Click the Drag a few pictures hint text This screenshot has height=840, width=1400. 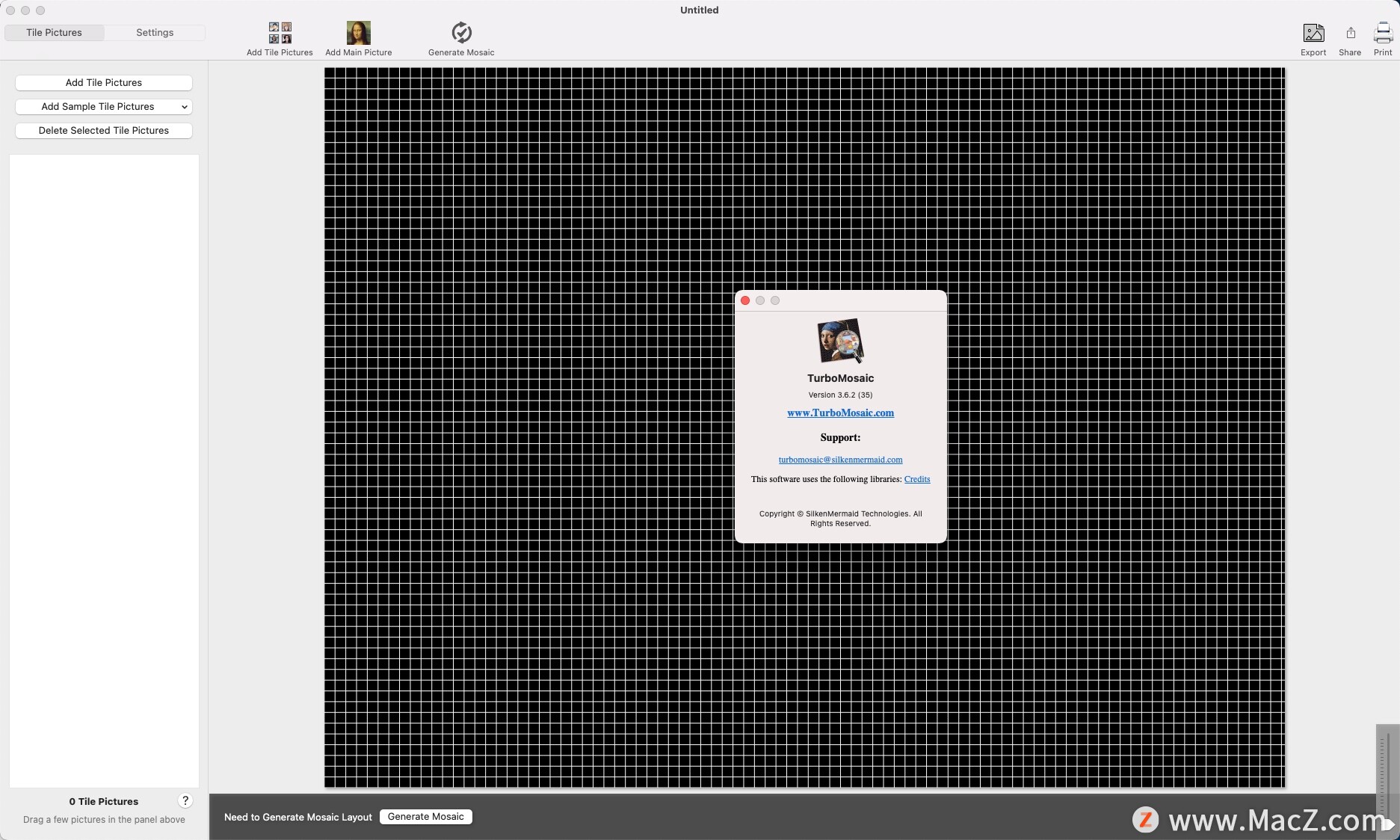point(104,820)
